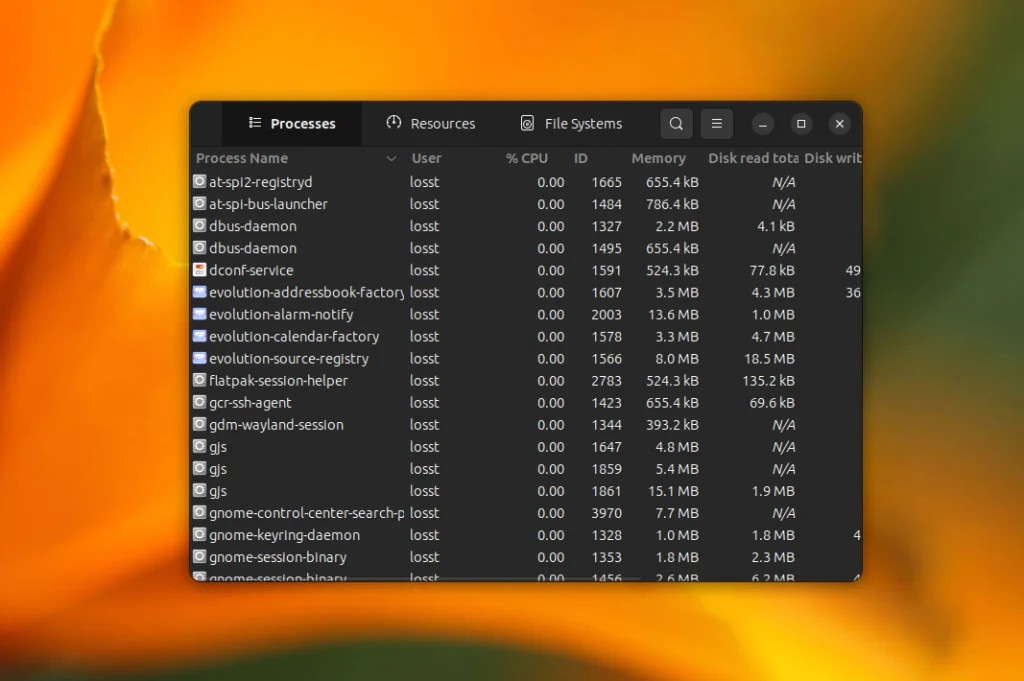
Task: Click the horizontal scrollbar at the bottom
Action: (x=400, y=578)
